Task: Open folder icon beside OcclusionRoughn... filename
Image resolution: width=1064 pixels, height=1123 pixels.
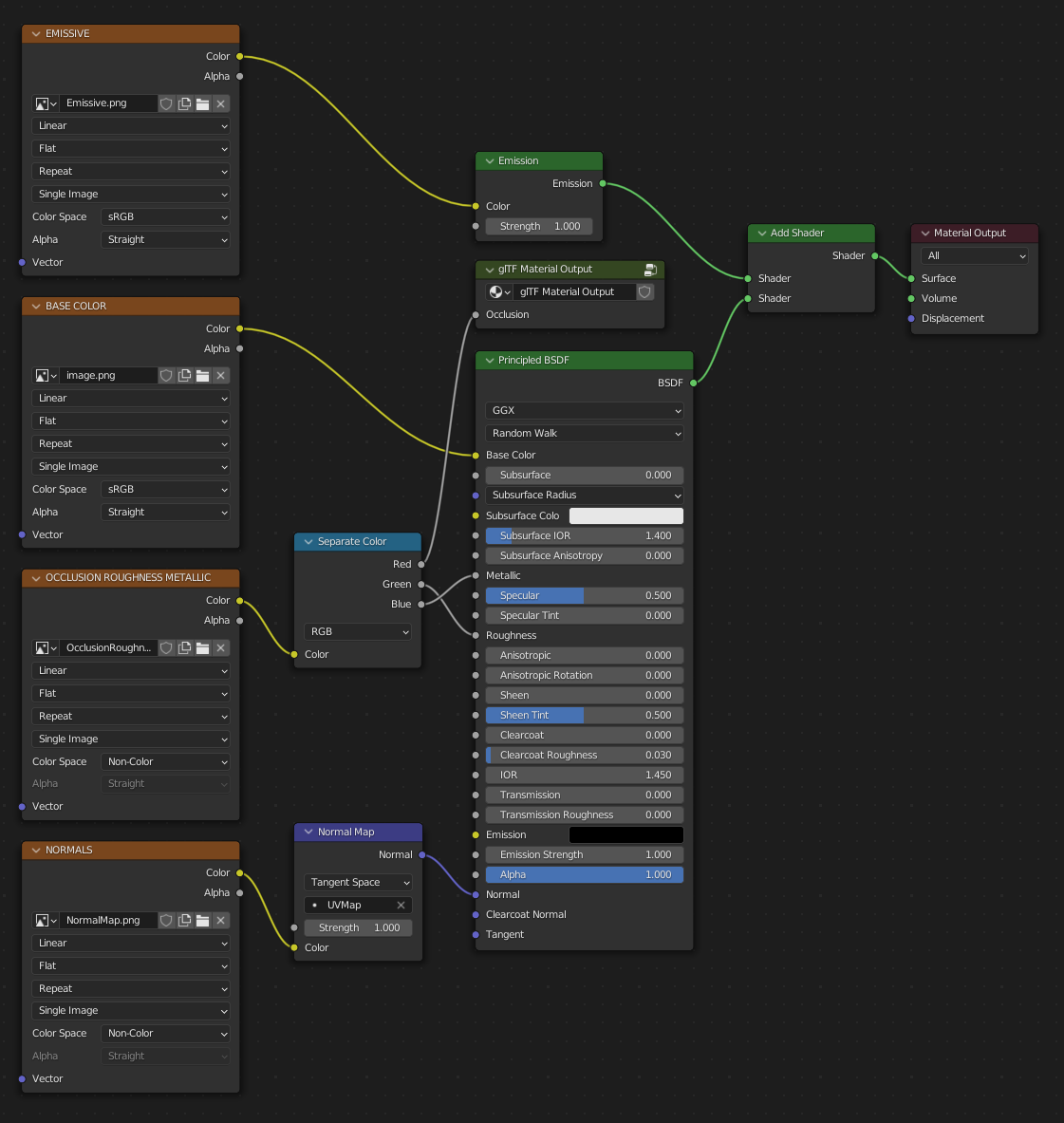Action: pos(202,647)
